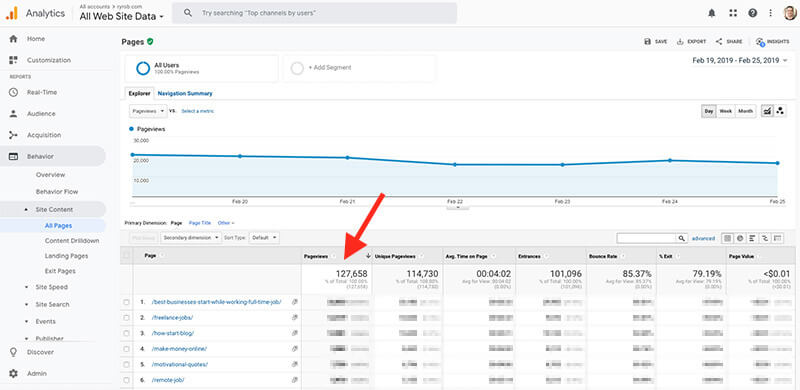This screenshot has width=800, height=390.
Task: Open the INSIGHTS panel
Action: 772,42
